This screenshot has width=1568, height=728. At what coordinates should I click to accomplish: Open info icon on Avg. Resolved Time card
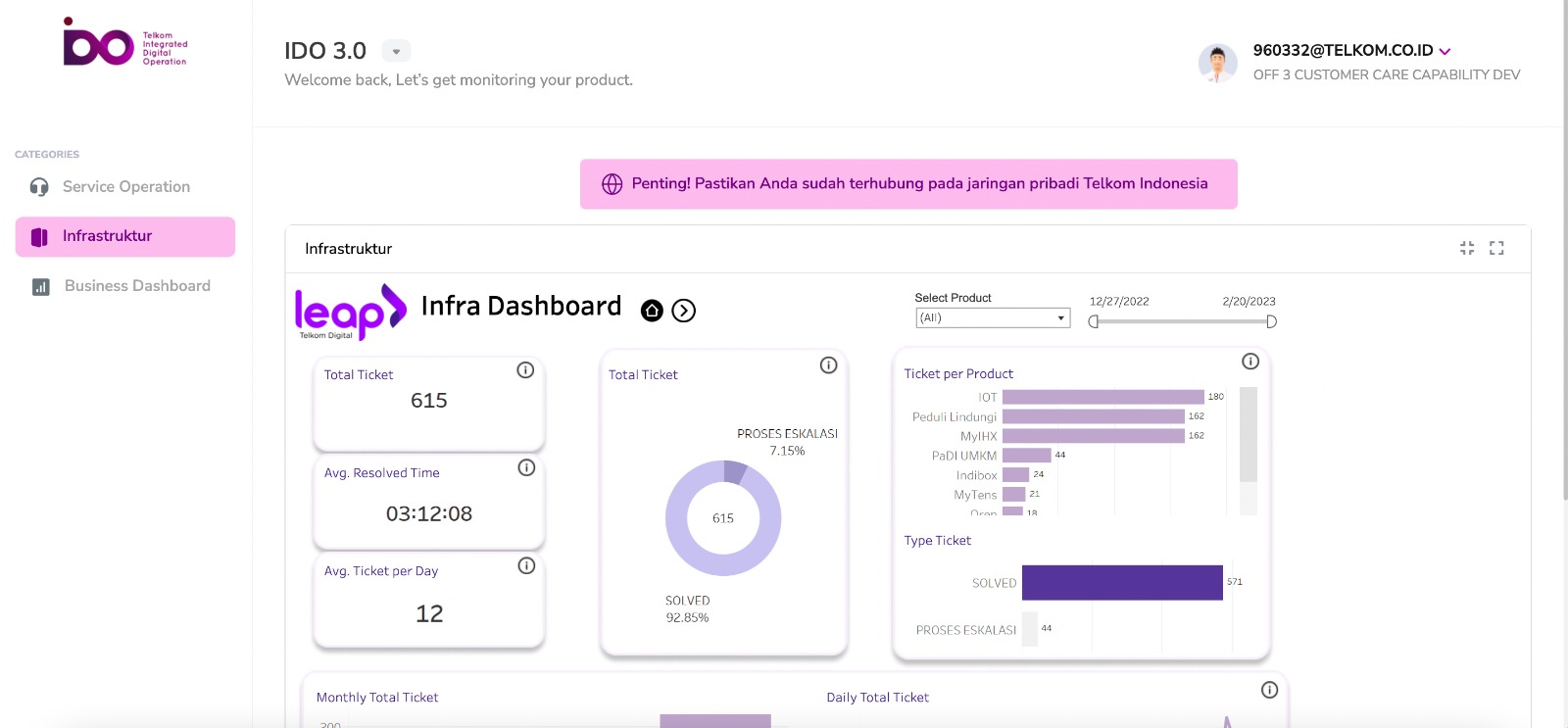[526, 468]
